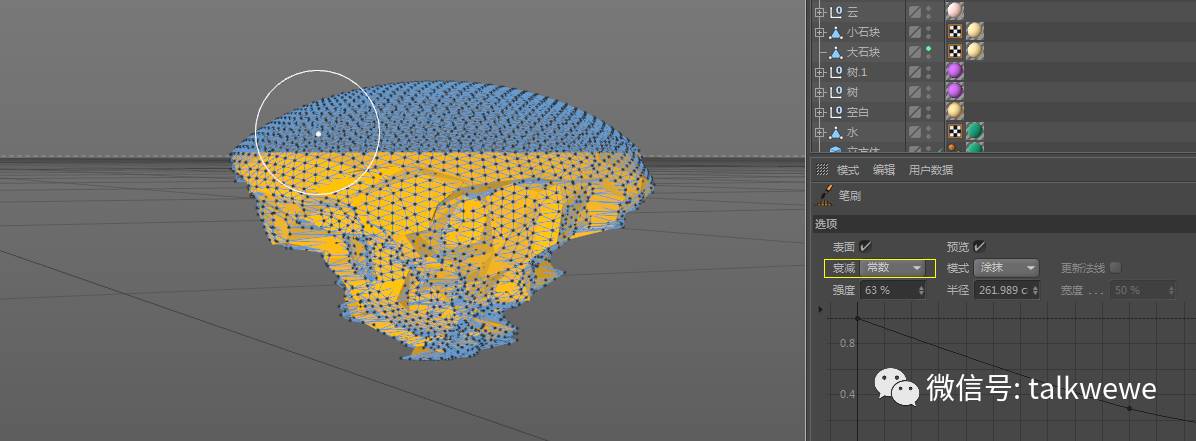The image size is (1196, 441).
Task: Open the 模式 dropdown showing 涂抹
Action: tap(1006, 268)
